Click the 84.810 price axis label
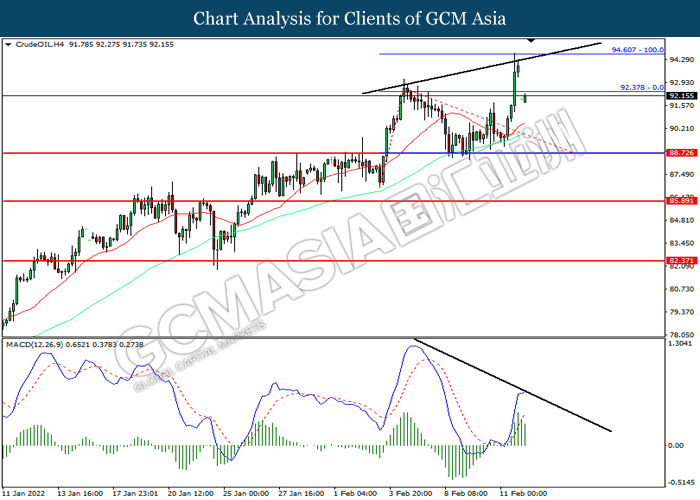The image size is (700, 500). point(681,221)
